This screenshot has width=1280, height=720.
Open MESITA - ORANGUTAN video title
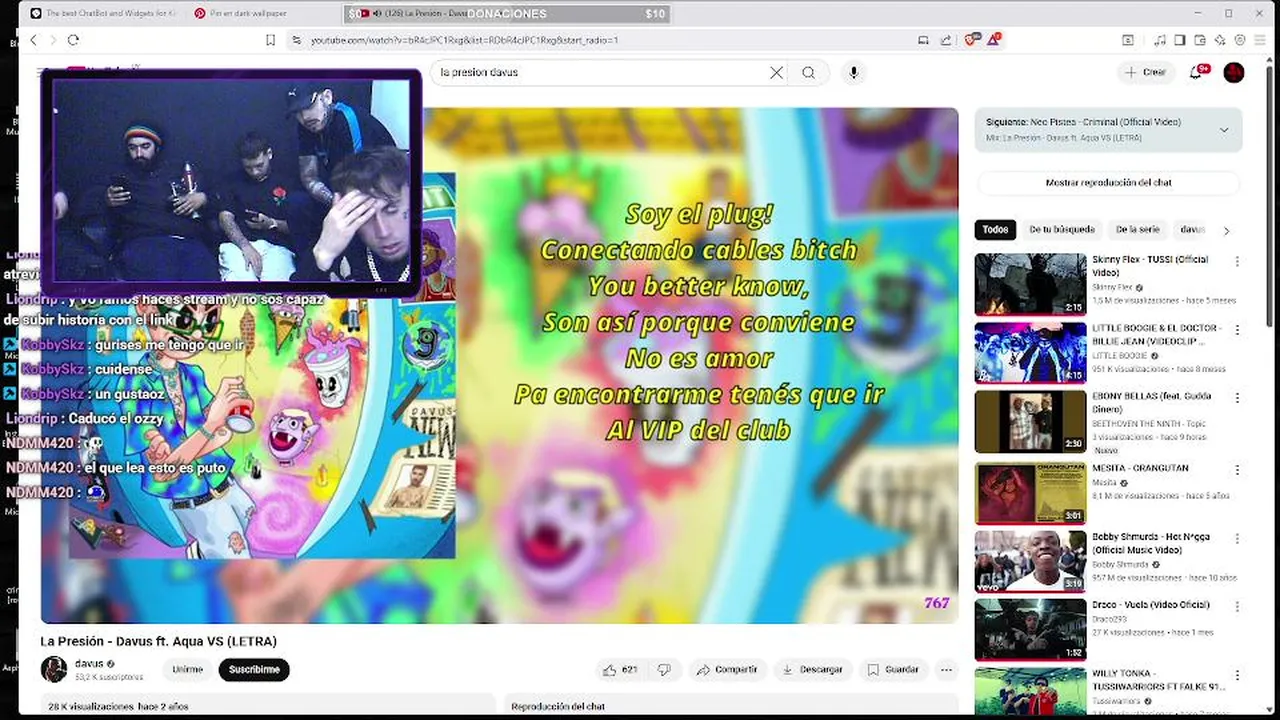point(1140,468)
